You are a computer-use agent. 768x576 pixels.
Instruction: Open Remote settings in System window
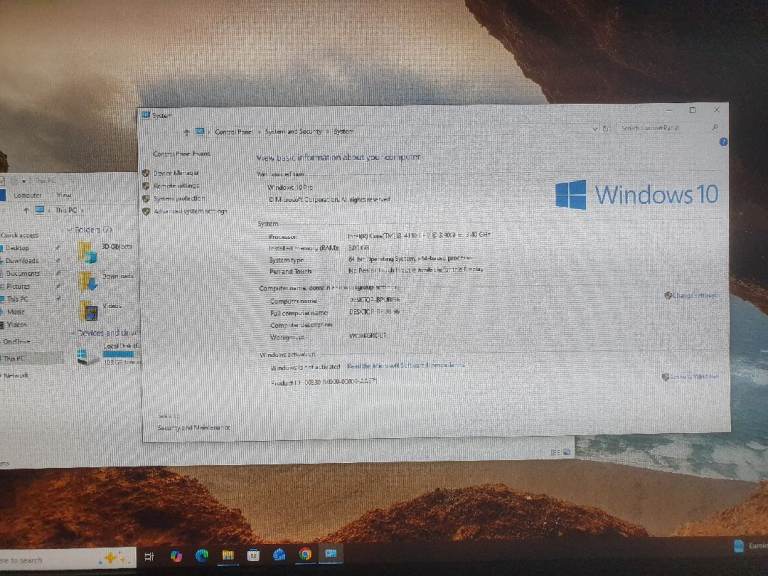[178, 185]
